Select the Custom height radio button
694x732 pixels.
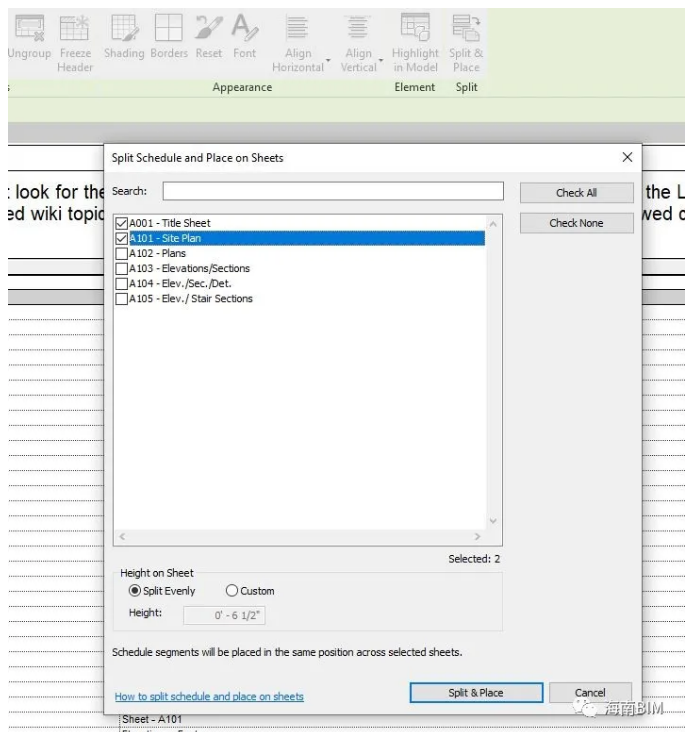232,591
